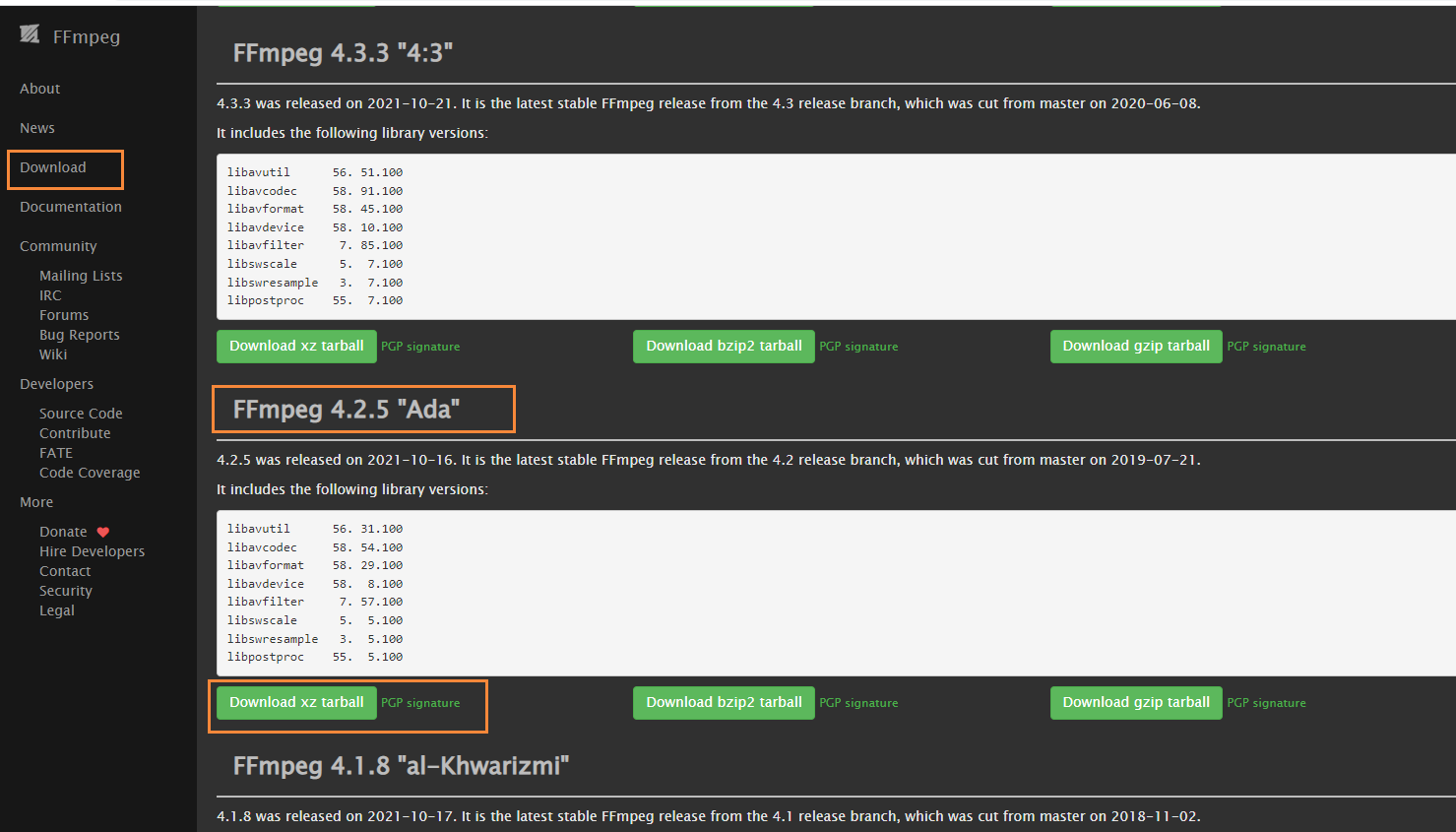This screenshot has height=832, width=1456.
Task: Open the Contribute link
Action: pyautogui.click(x=75, y=433)
